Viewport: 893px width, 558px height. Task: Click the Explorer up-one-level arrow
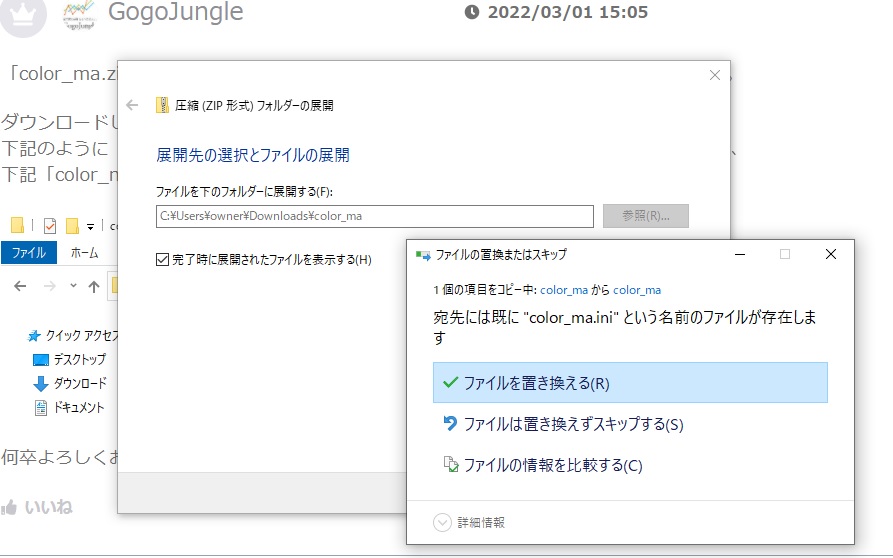coord(94,287)
